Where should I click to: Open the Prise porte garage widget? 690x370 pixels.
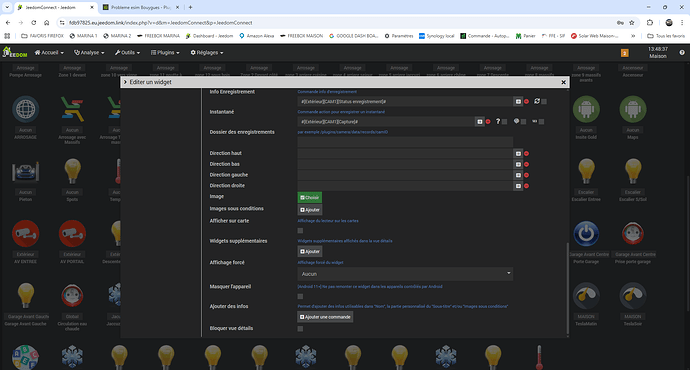click(x=633, y=234)
